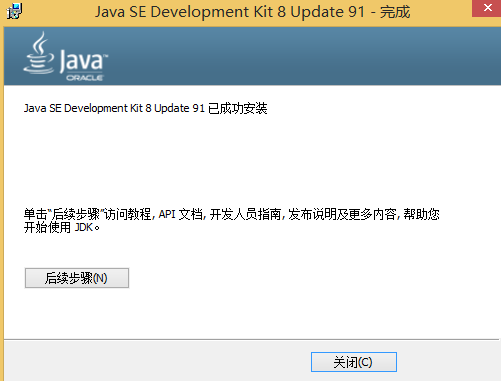Image resolution: width=501 pixels, height=381 pixels.
Task: Close the dialog with the red X
Action: tap(487, 8)
